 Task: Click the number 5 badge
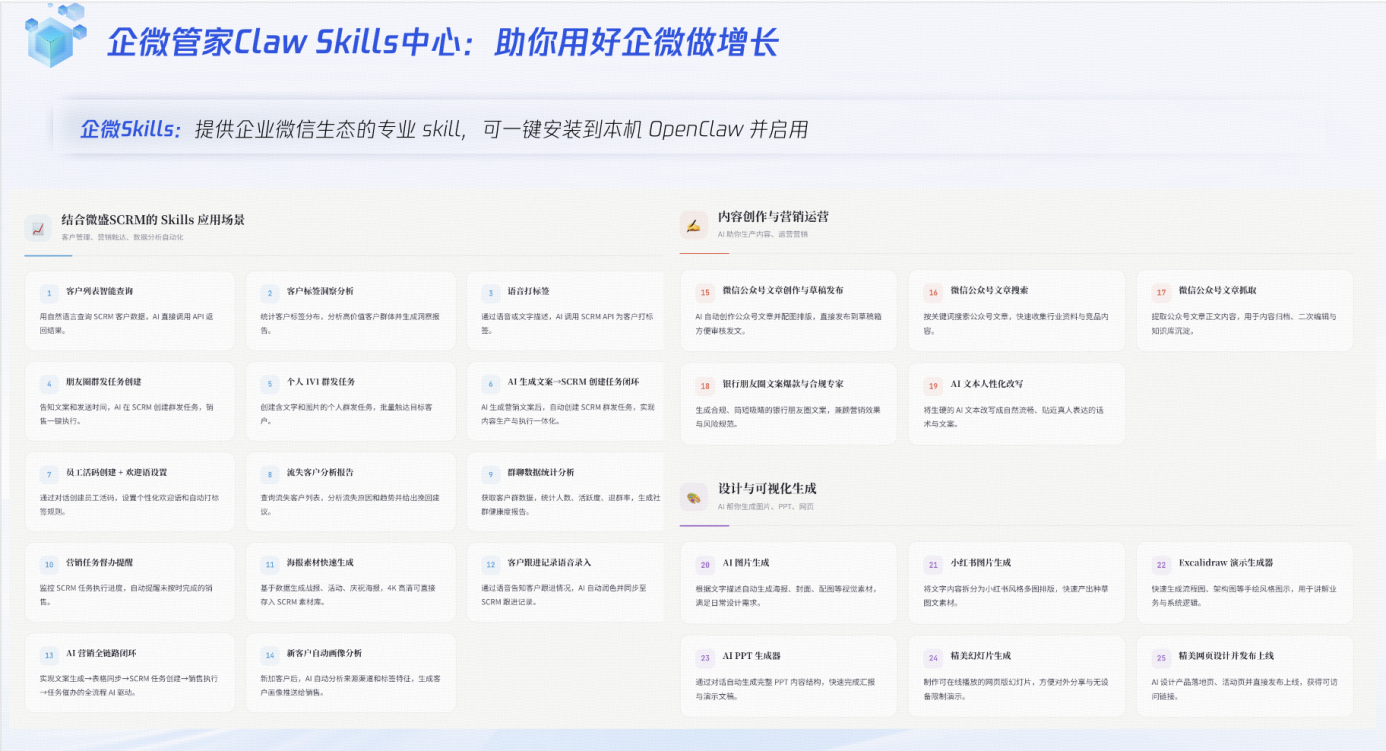[269, 383]
